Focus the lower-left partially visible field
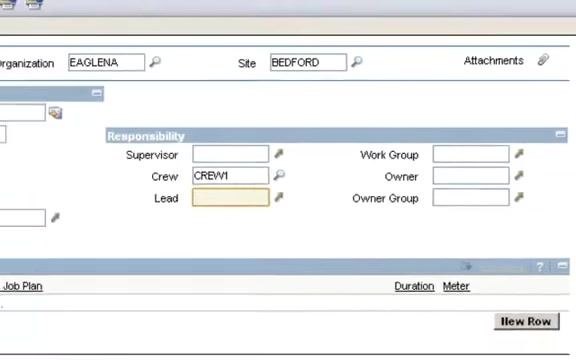 coord(22,218)
